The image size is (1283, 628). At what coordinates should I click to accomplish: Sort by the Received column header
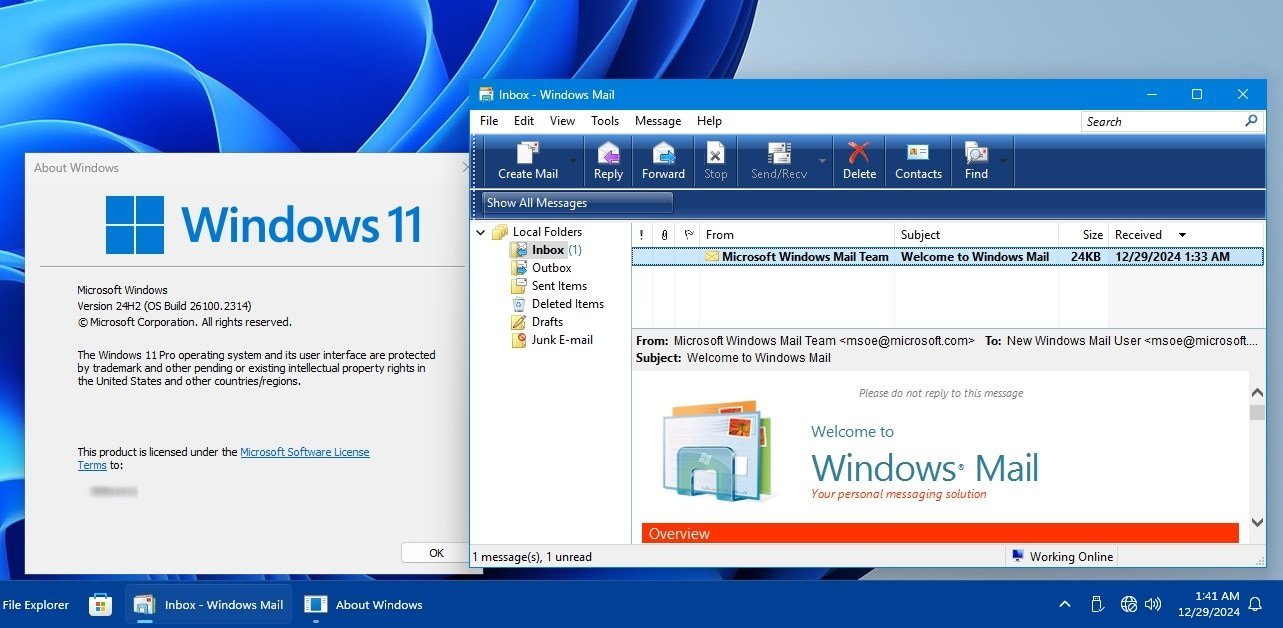point(1186,235)
